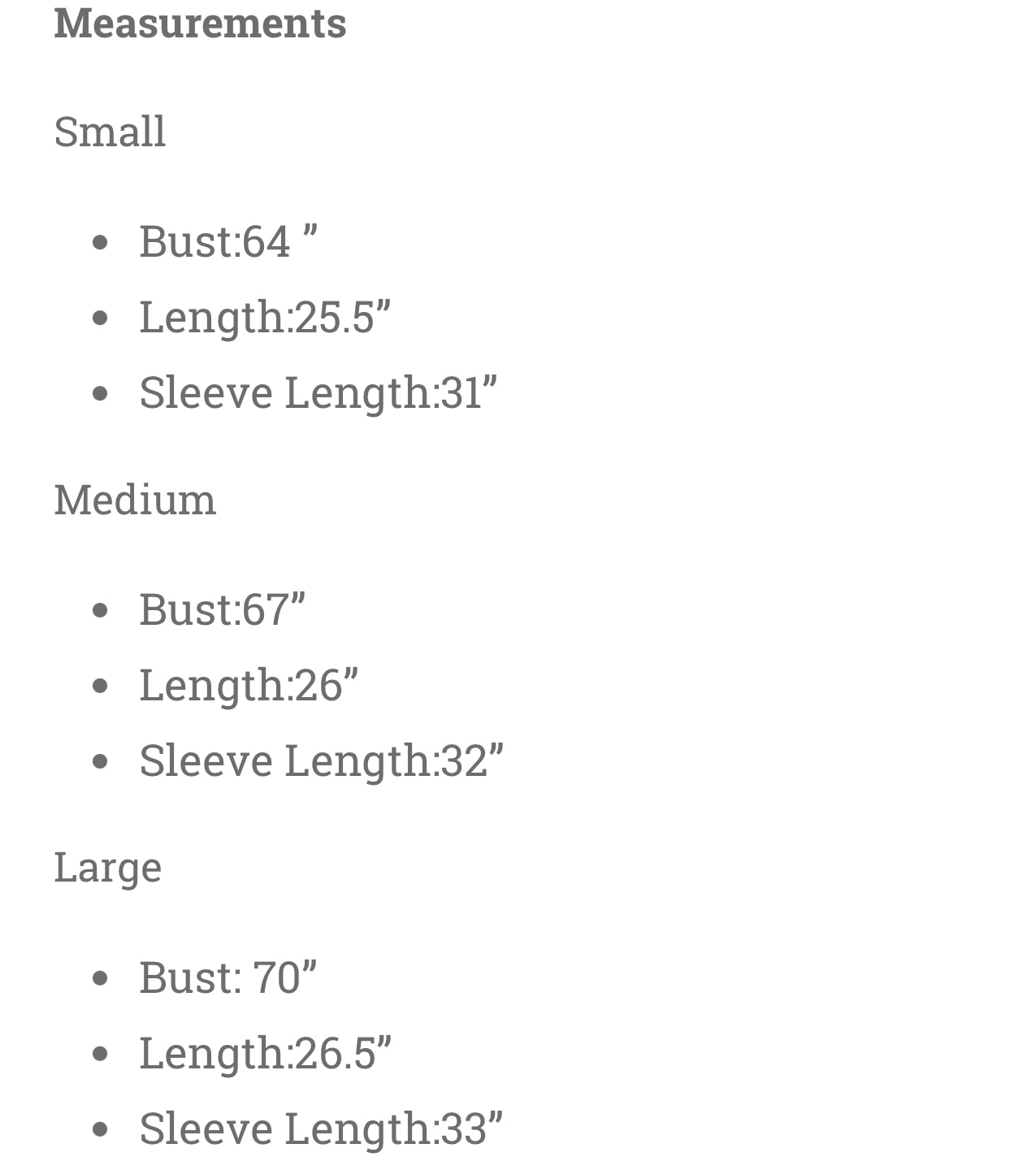This screenshot has height=1170, width=1036.
Task: Click the Small Bust:64" line
Action: 228,240
